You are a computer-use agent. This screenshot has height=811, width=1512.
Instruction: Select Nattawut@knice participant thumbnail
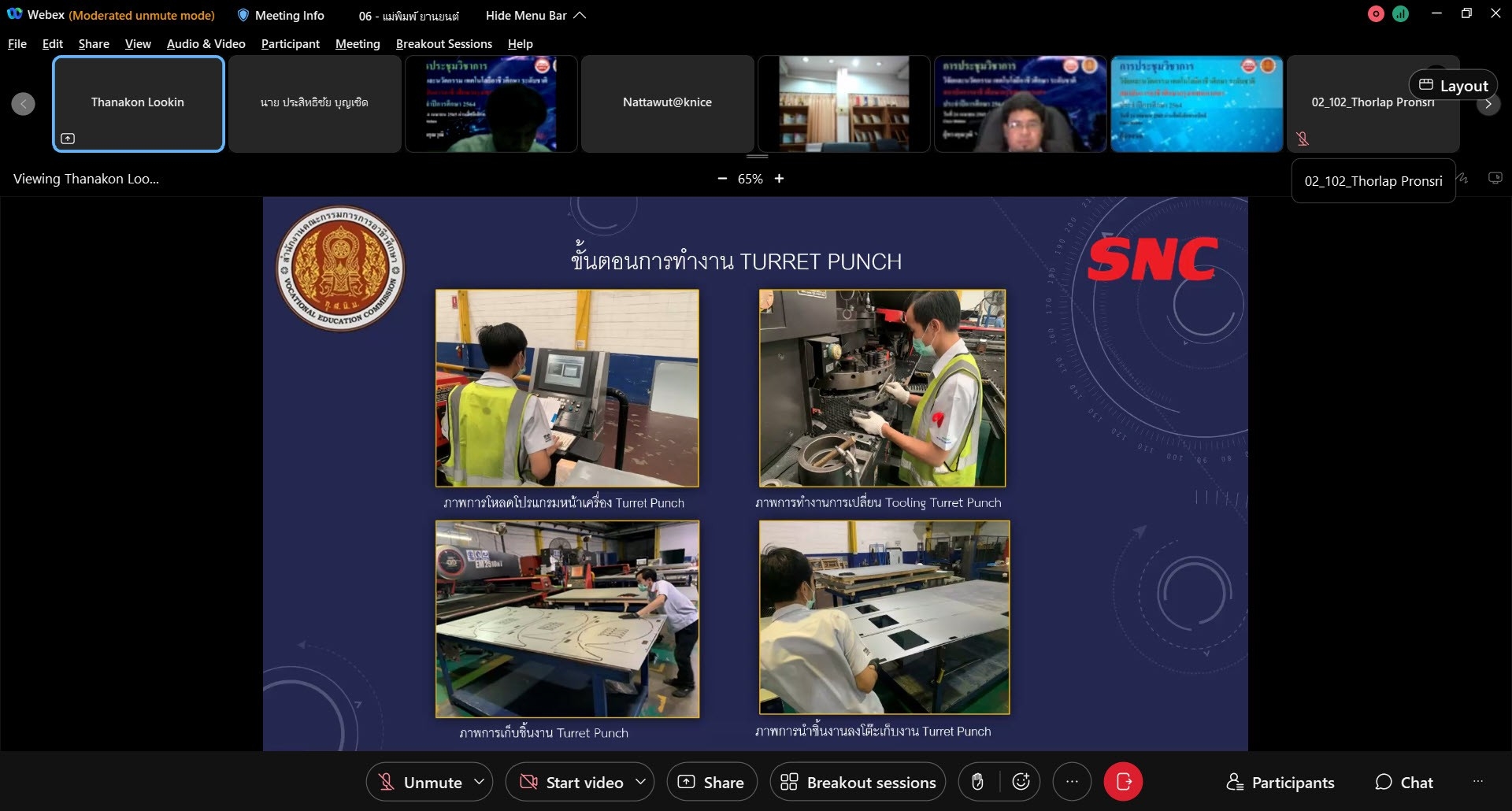[x=667, y=103]
